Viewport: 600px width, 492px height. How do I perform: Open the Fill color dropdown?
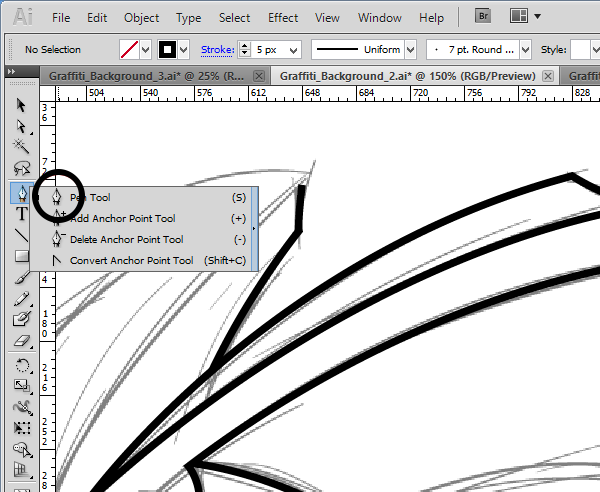pyautogui.click(x=146, y=50)
